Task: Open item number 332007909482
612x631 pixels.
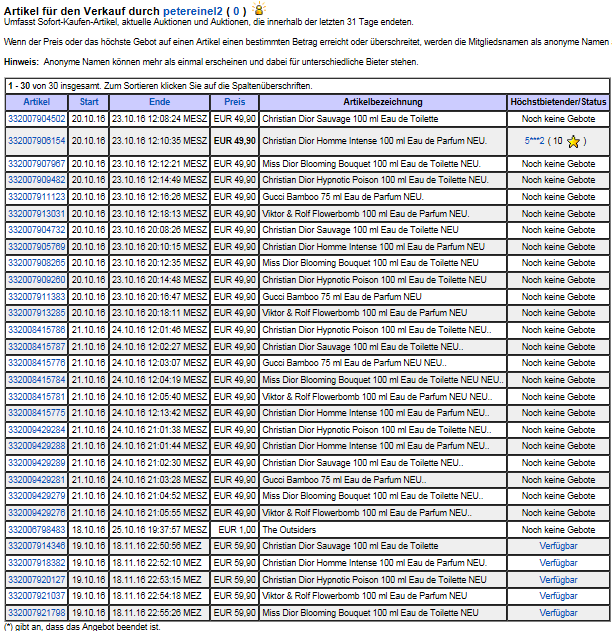Action: click(37, 180)
